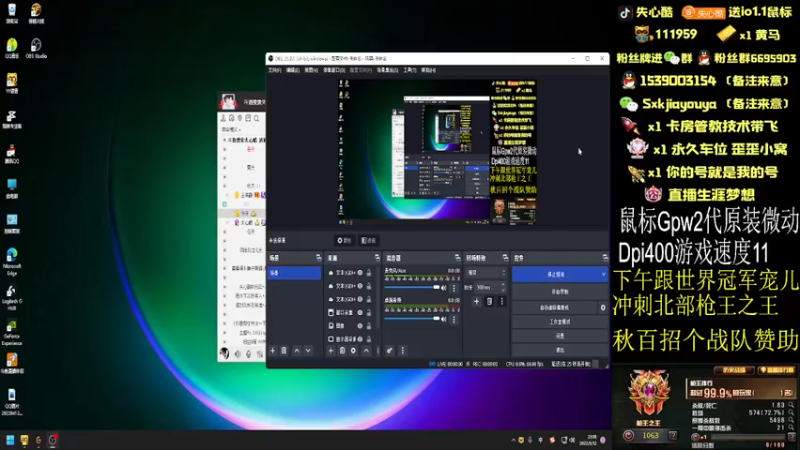The height and width of the screenshot is (450, 800).
Task: Click 开始录制 start recording button
Action: [x=560, y=292]
